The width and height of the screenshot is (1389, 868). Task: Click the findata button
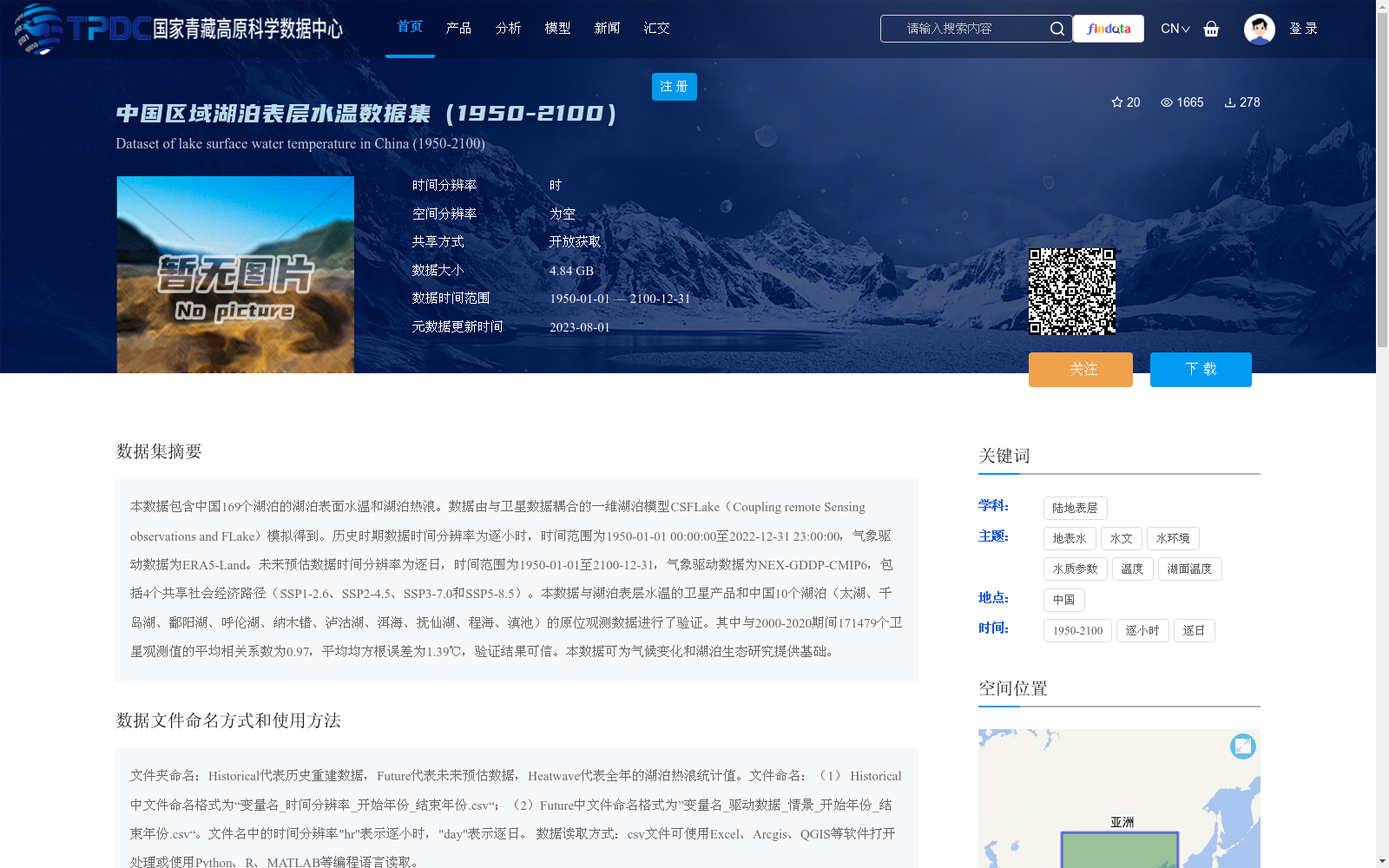coord(1109,29)
